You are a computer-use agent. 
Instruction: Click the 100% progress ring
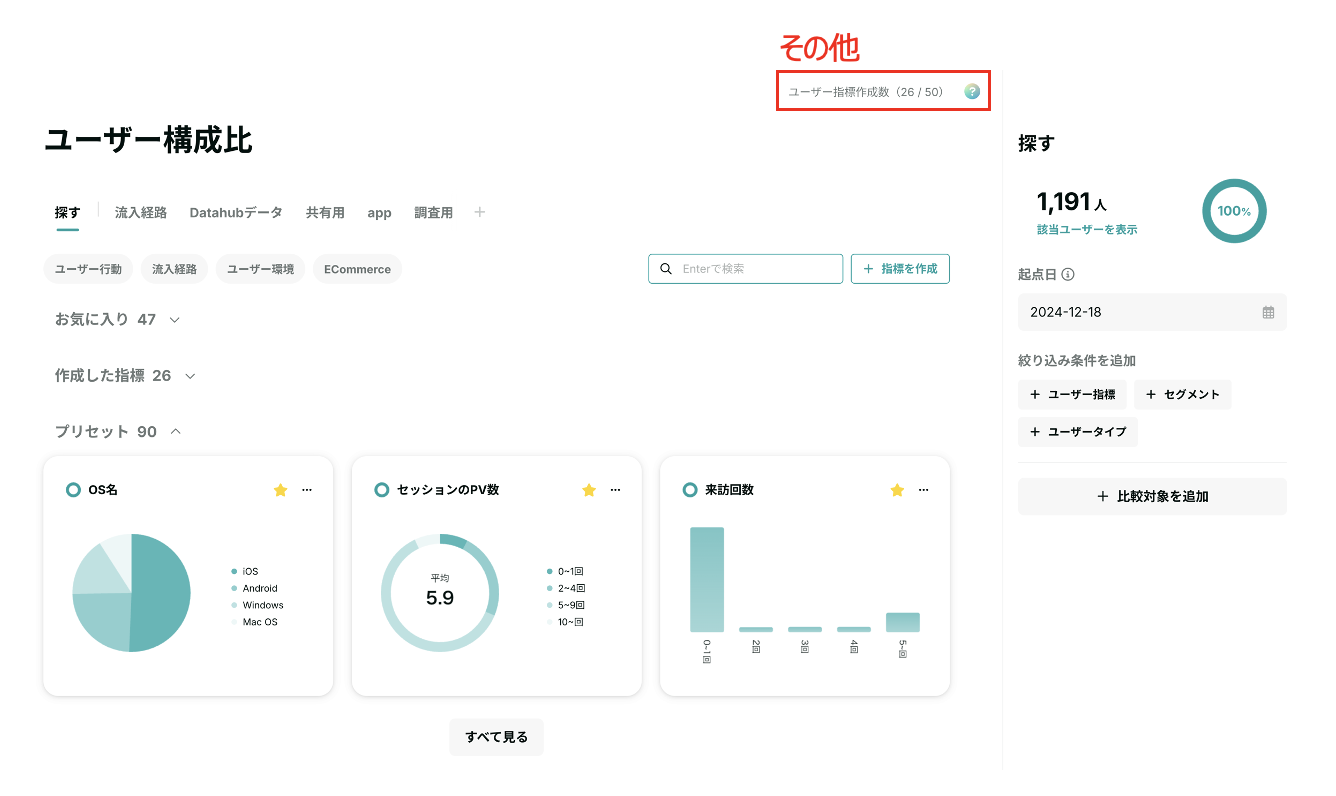point(1234,211)
